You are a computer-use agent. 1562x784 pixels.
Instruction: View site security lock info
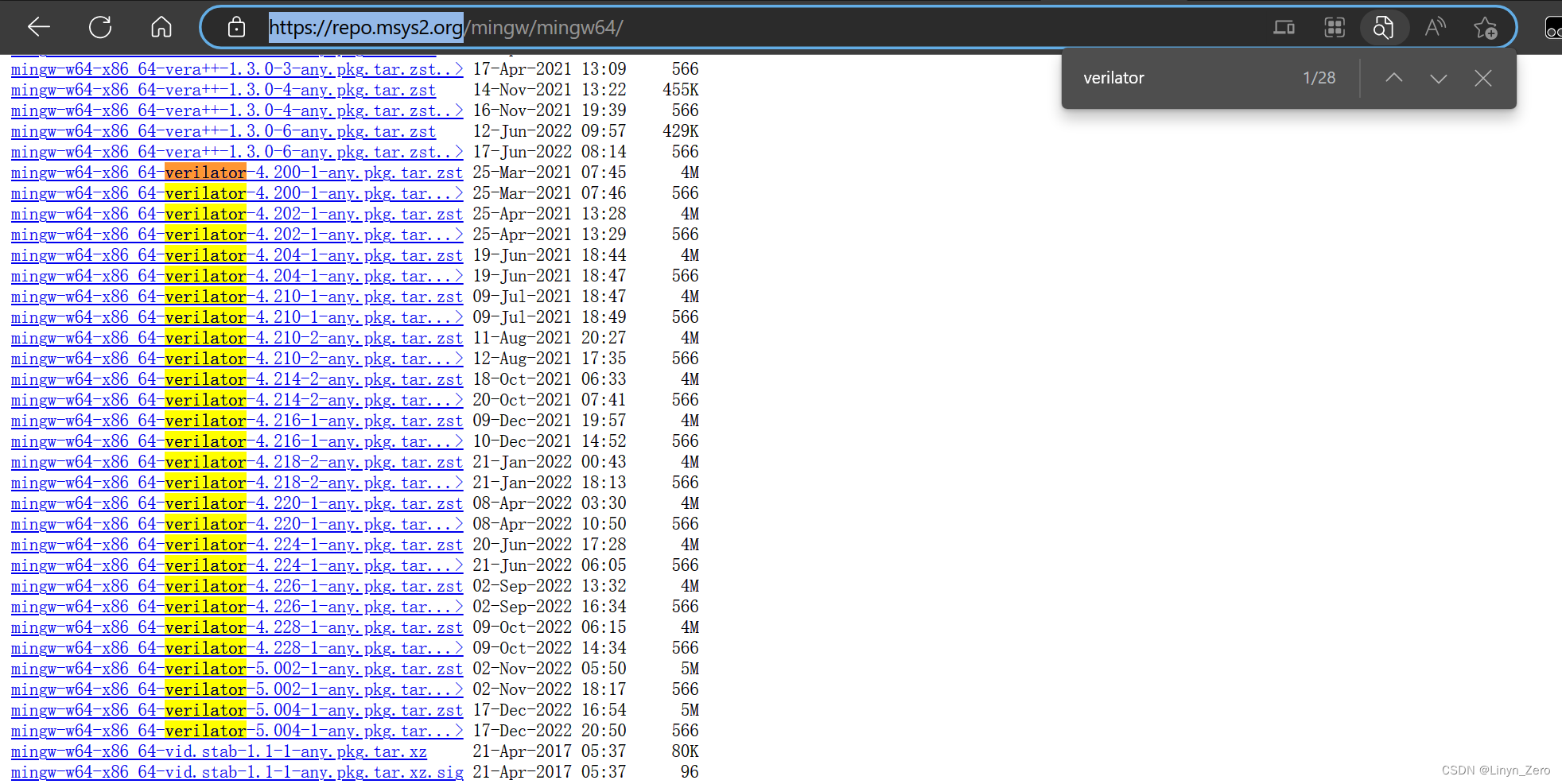coord(236,28)
